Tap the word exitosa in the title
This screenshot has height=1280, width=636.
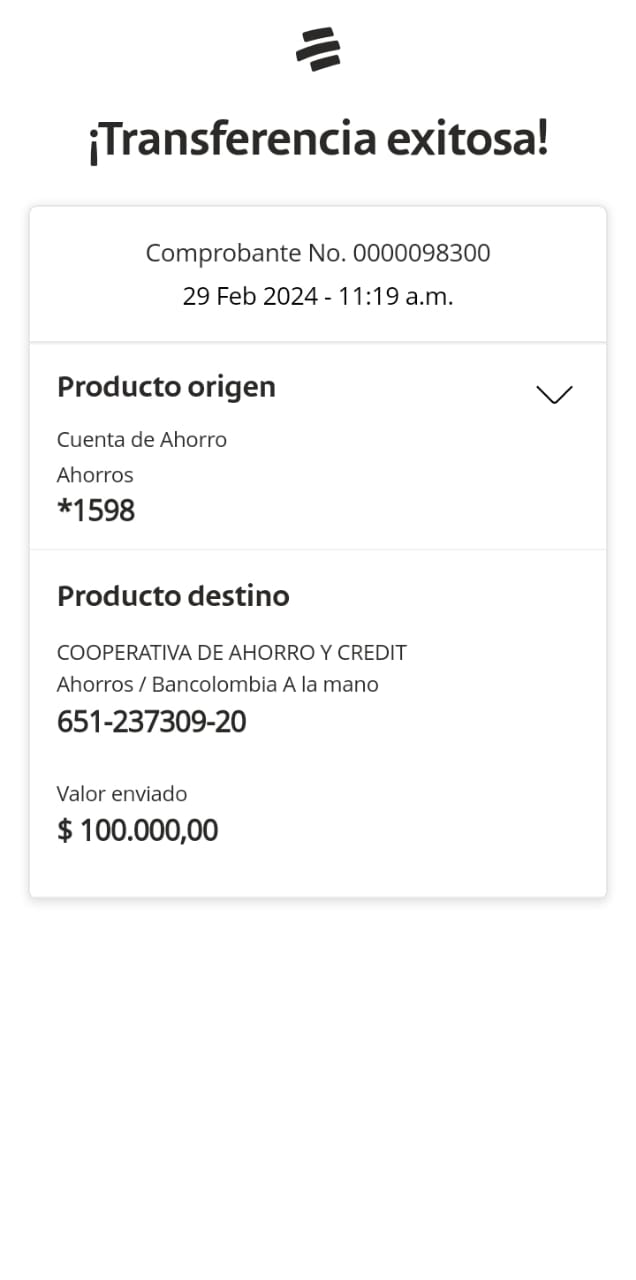(x=466, y=140)
